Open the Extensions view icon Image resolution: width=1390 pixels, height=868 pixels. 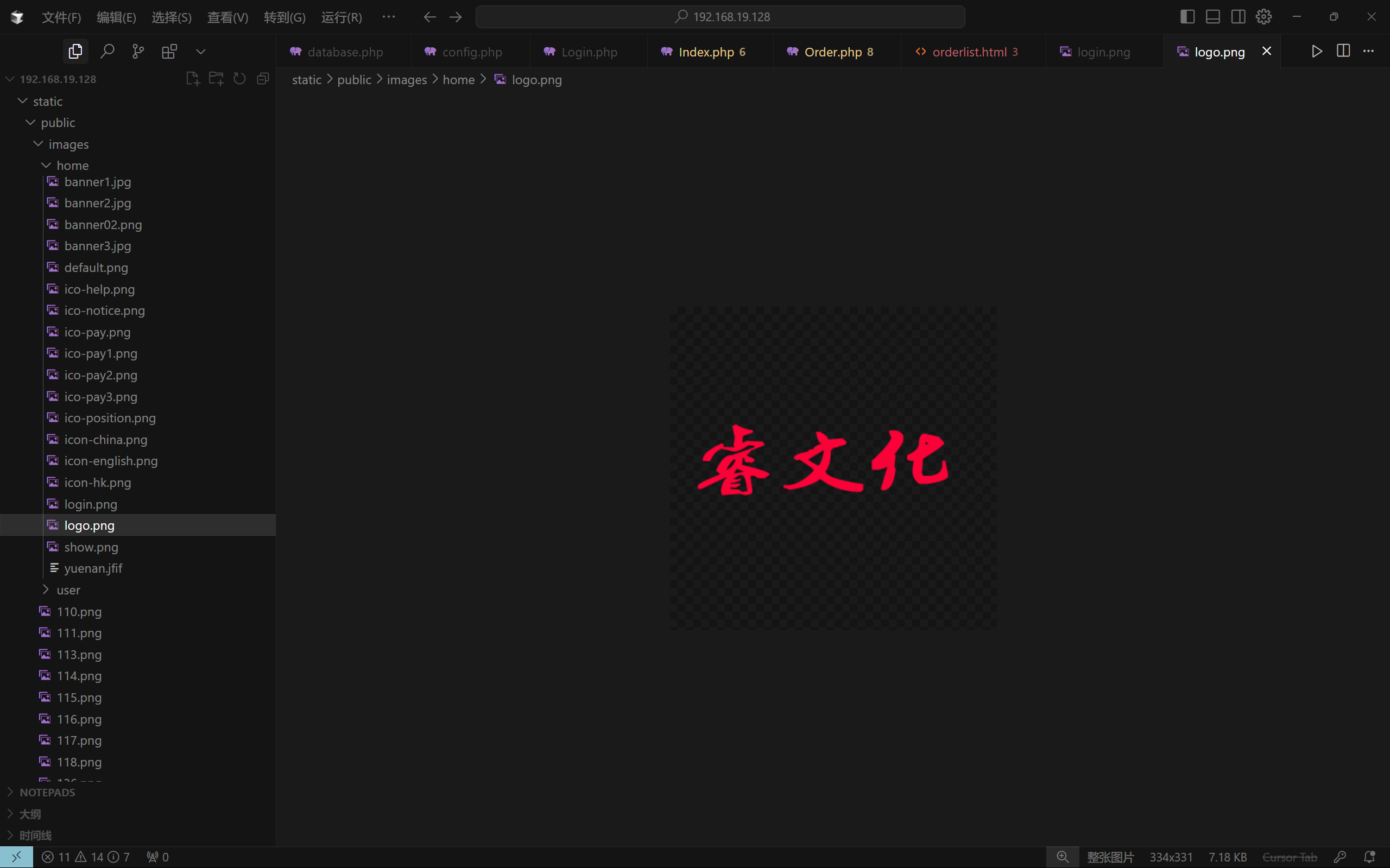tap(169, 52)
